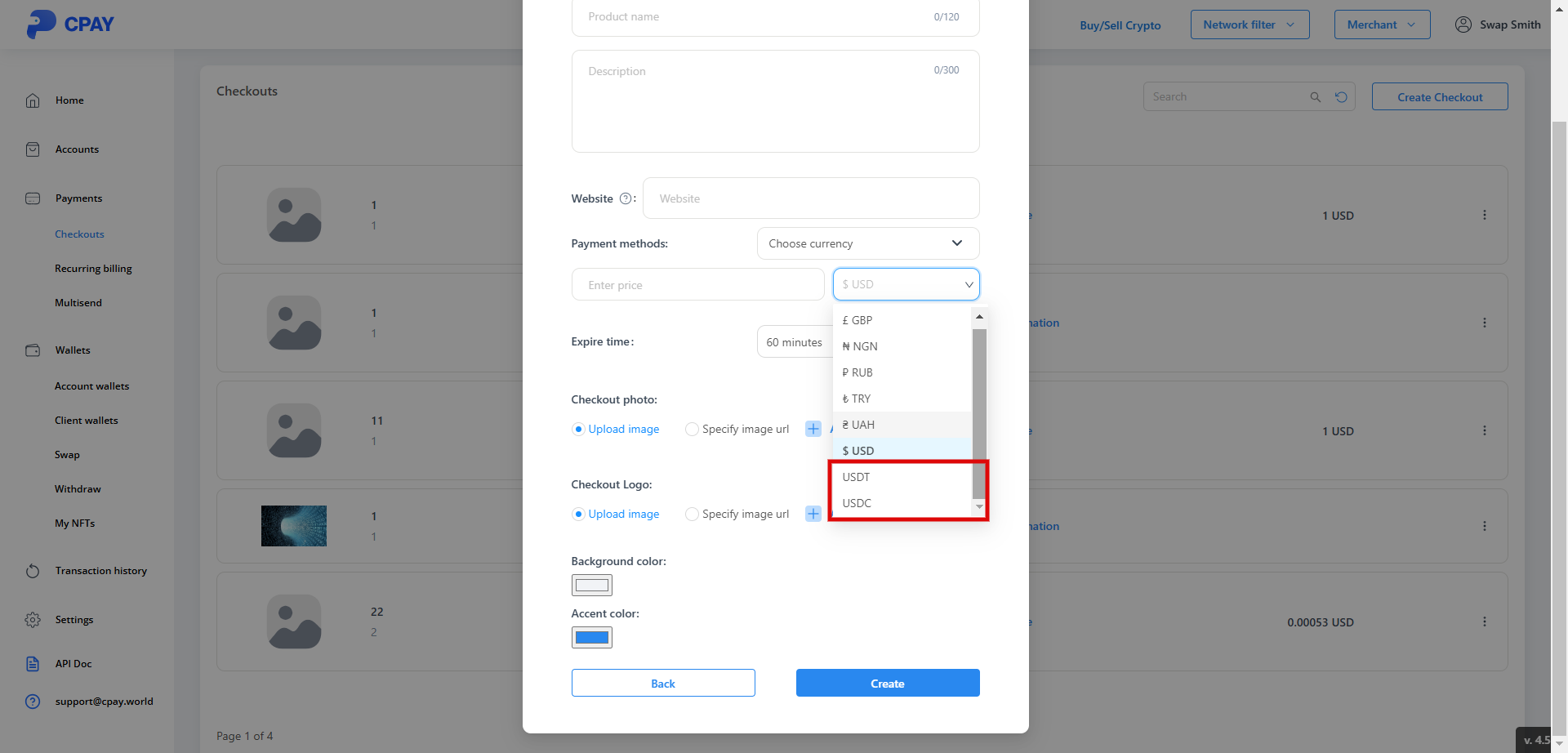1568x753 pixels.
Task: Click the API Doc document icon
Action: (x=33, y=664)
